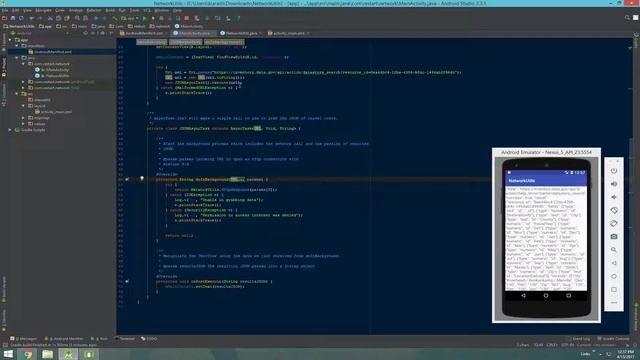Switch to the AndroidManifest.xml editor tab
Image resolution: width=640 pixels, height=360 pixels.
click(143, 33)
